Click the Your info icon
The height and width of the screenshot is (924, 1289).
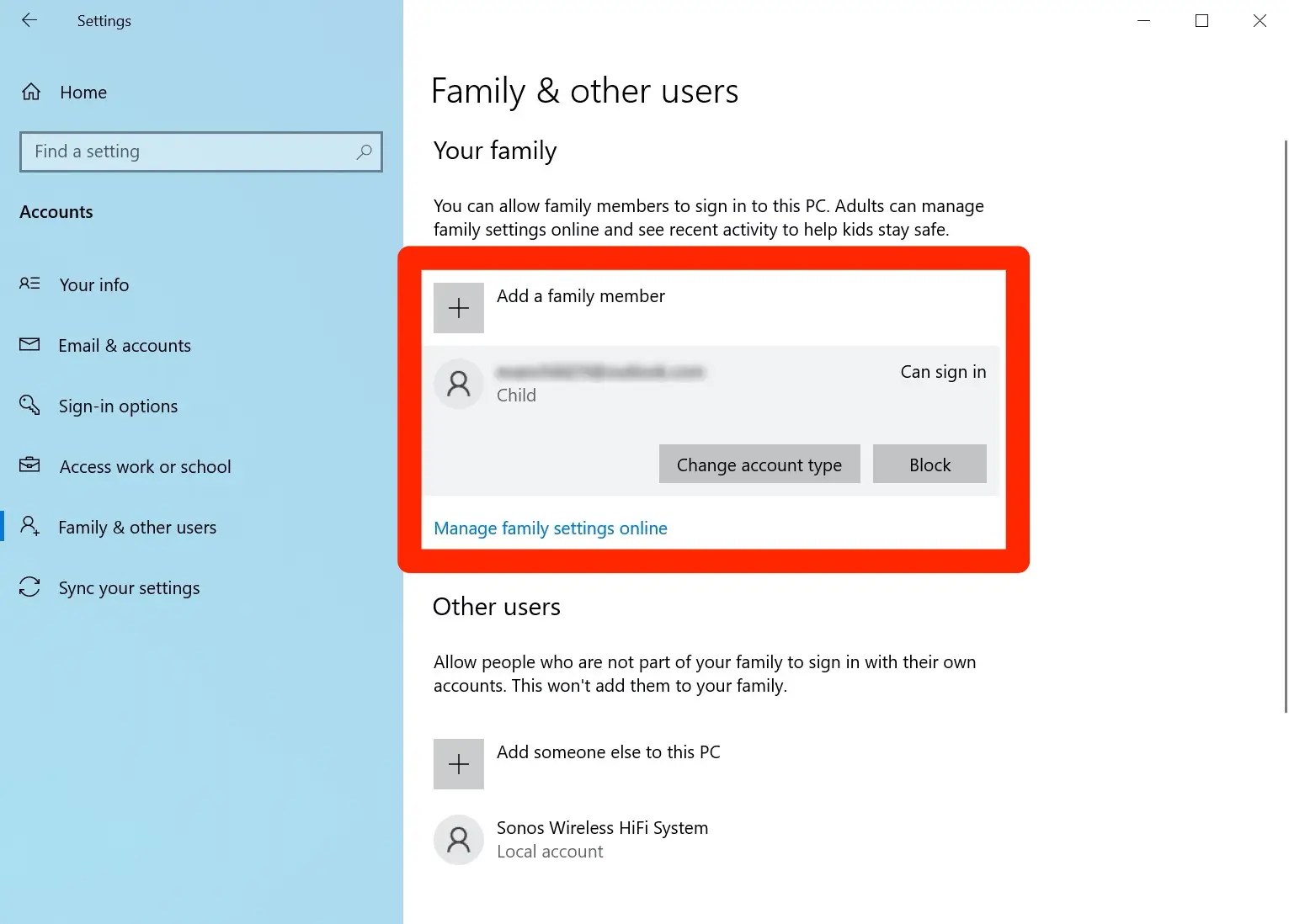tap(29, 284)
